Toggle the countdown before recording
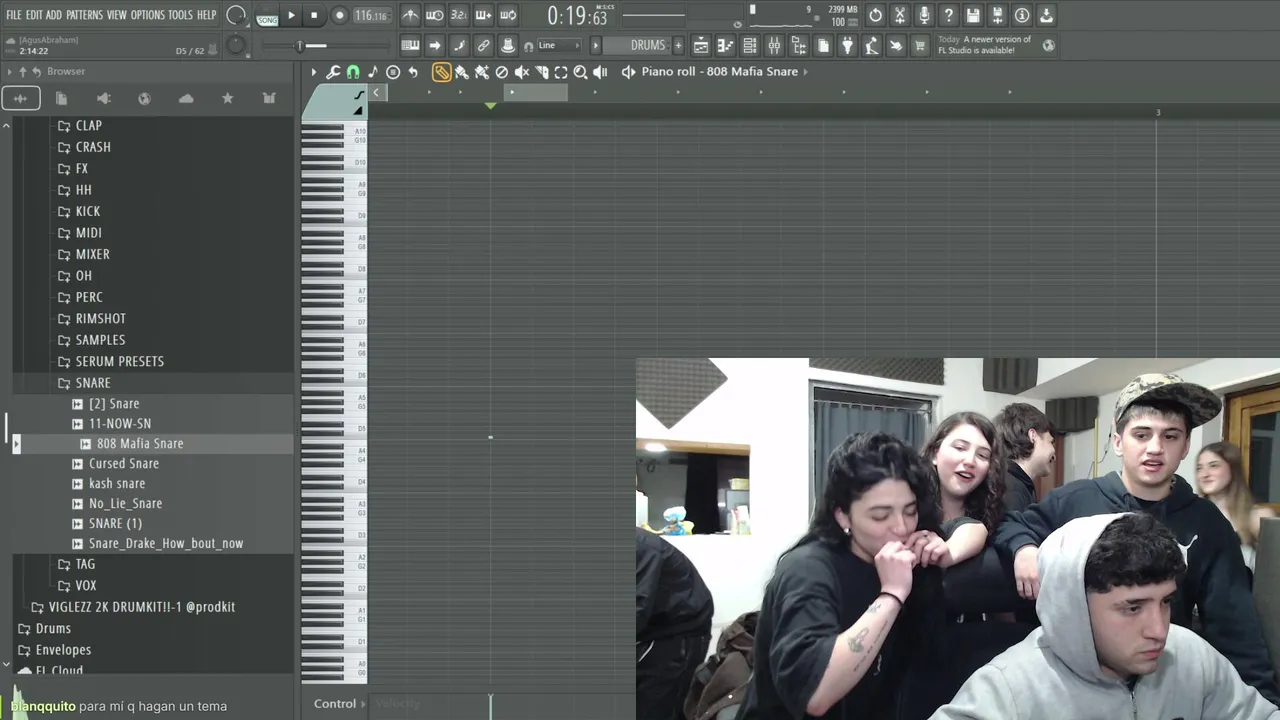The image size is (1280, 720). click(459, 15)
